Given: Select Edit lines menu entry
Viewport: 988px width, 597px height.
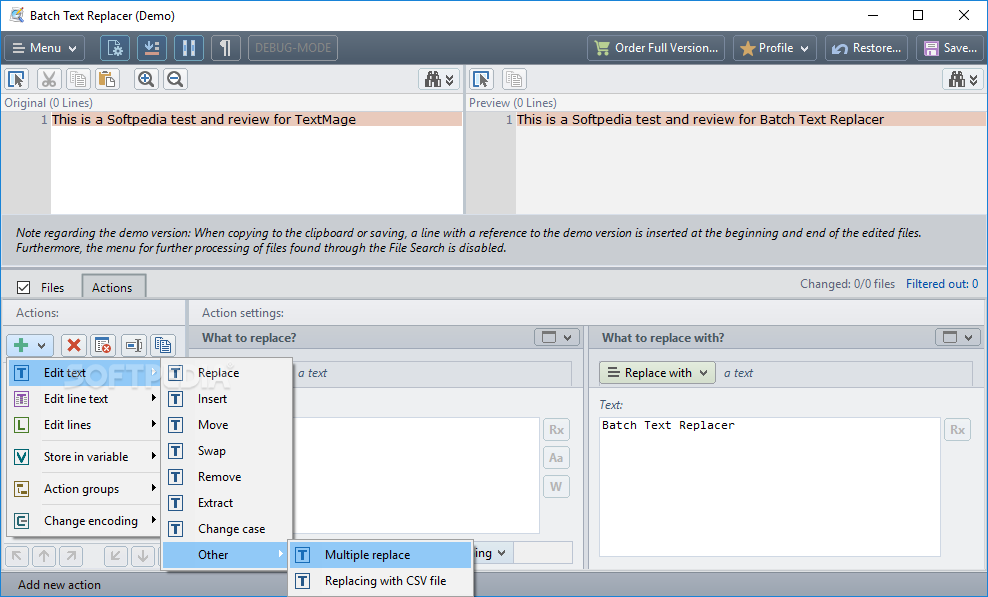Looking at the screenshot, I should (x=84, y=425).
